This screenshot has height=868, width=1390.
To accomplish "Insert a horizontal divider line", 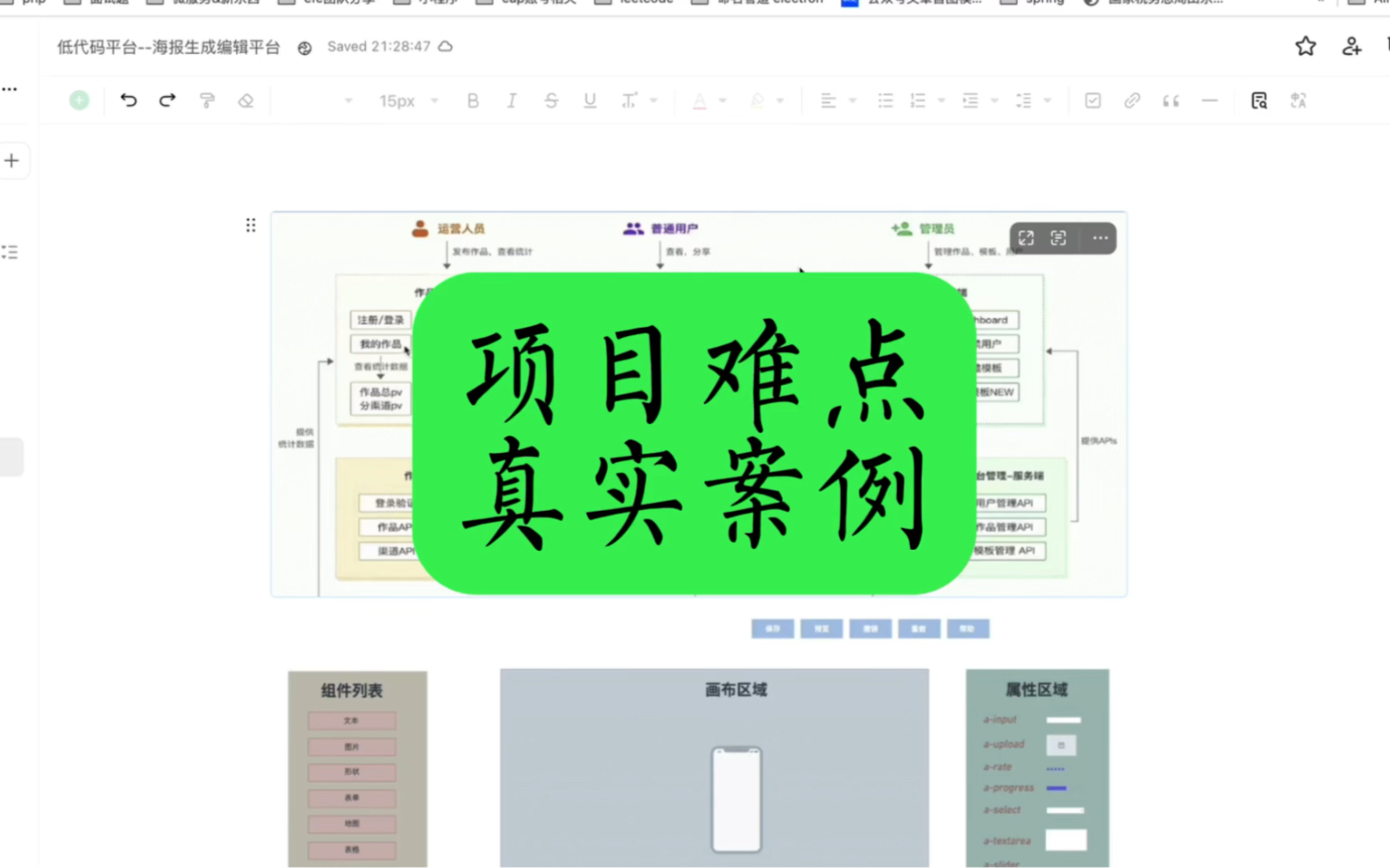I will click(x=1210, y=101).
